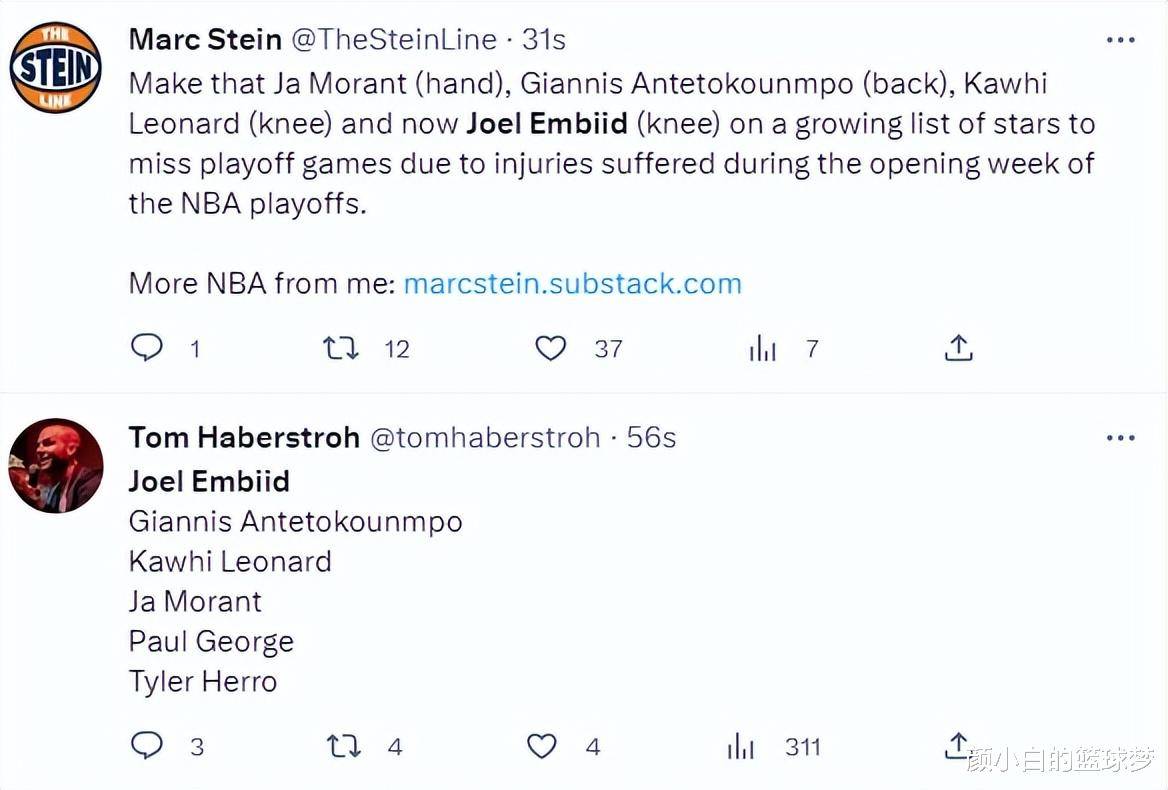Like Marc Stein's tweet
Image resolution: width=1168 pixels, height=790 pixels.
[x=550, y=348]
